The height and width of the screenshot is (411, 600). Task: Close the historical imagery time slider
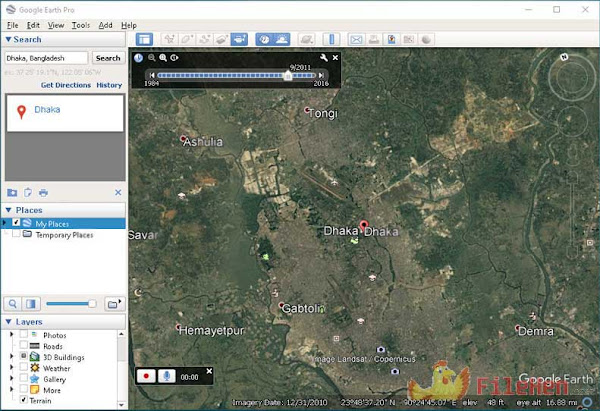(x=335, y=57)
